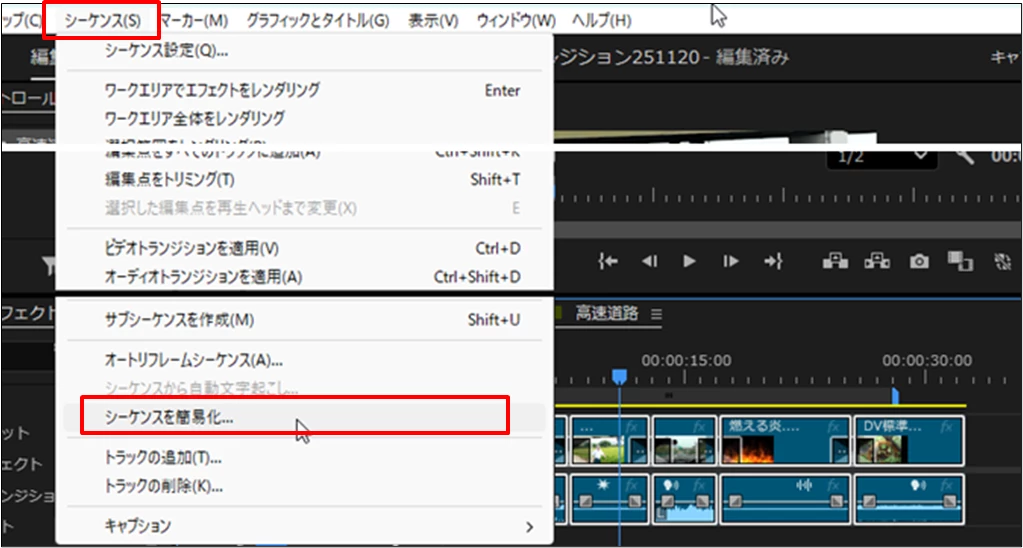
Task: Click fade-in handle on audio under 燃える炎
Action: pyautogui.click(x=735, y=502)
